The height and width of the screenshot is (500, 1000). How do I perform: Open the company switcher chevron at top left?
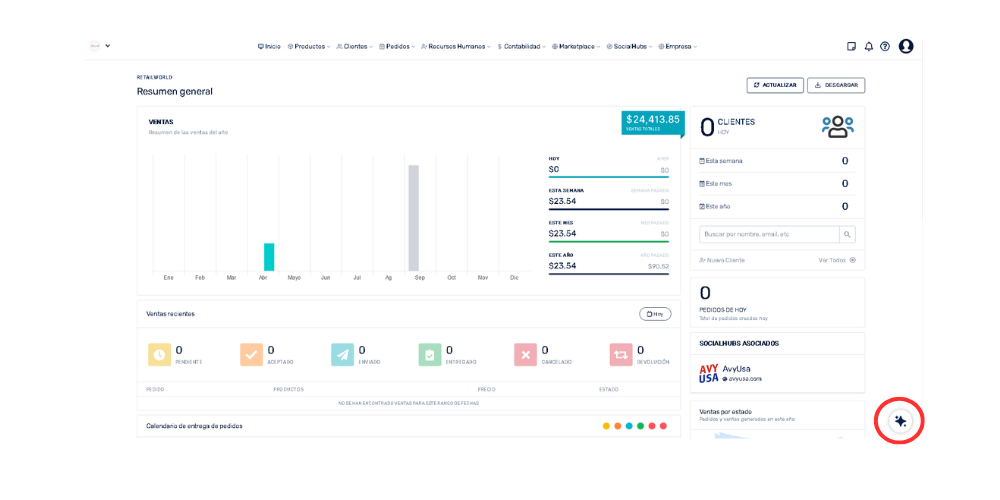tap(107, 45)
